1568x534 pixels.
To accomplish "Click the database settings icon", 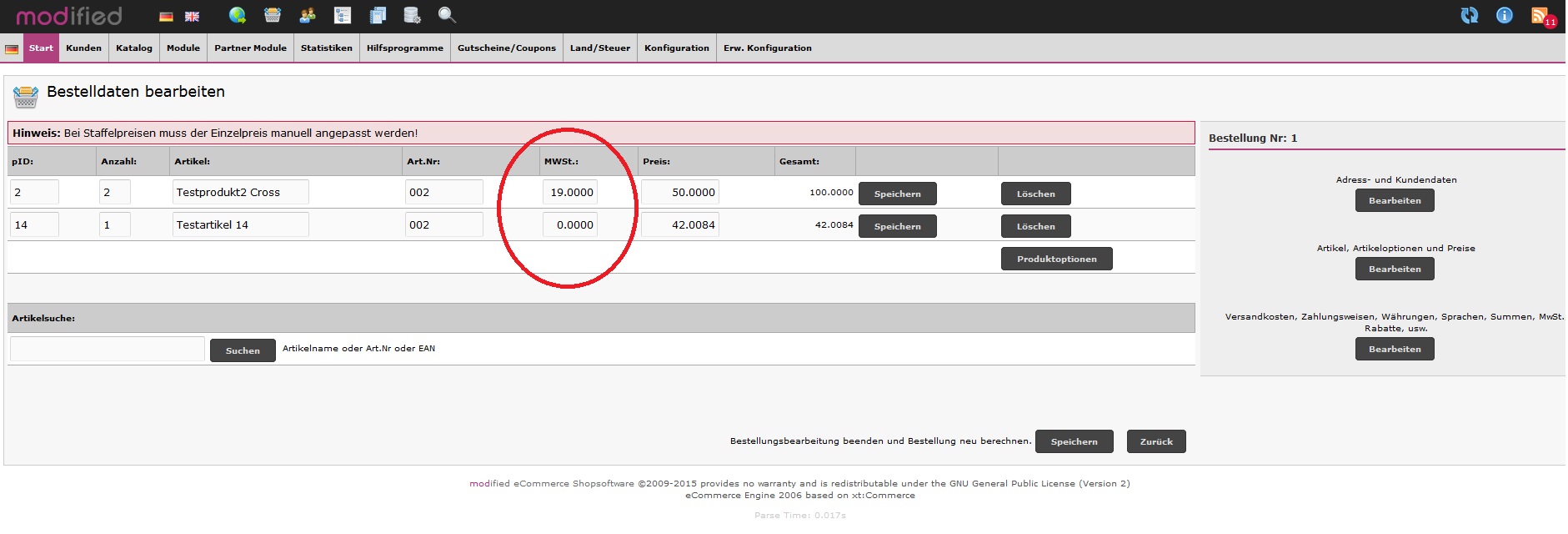I will [x=412, y=15].
